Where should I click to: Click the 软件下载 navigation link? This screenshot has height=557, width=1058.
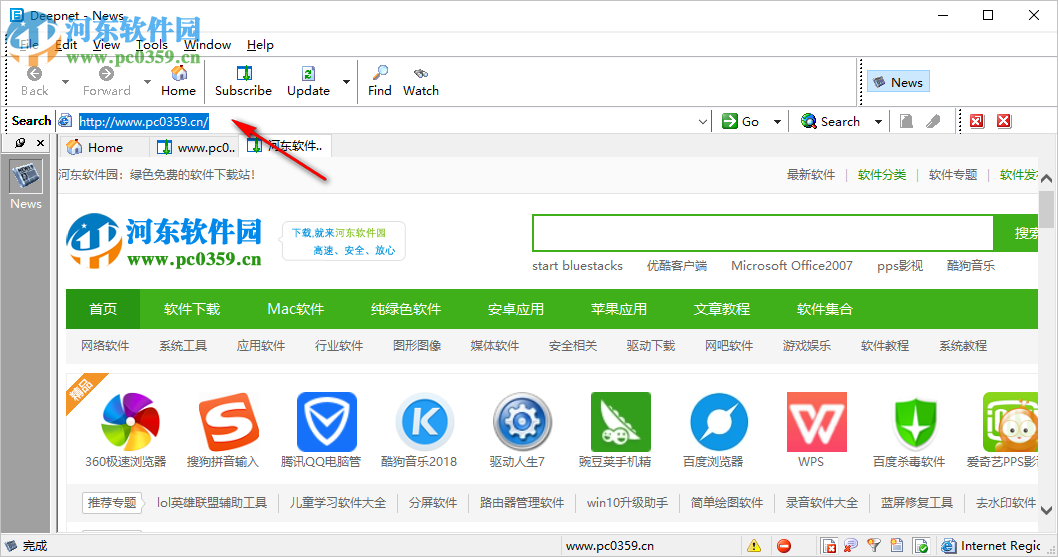(192, 309)
